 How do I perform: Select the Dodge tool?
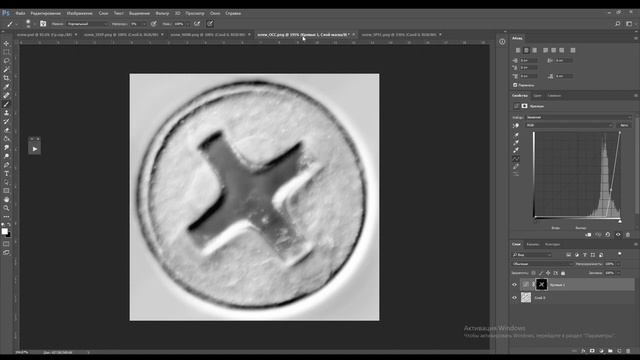point(6,156)
